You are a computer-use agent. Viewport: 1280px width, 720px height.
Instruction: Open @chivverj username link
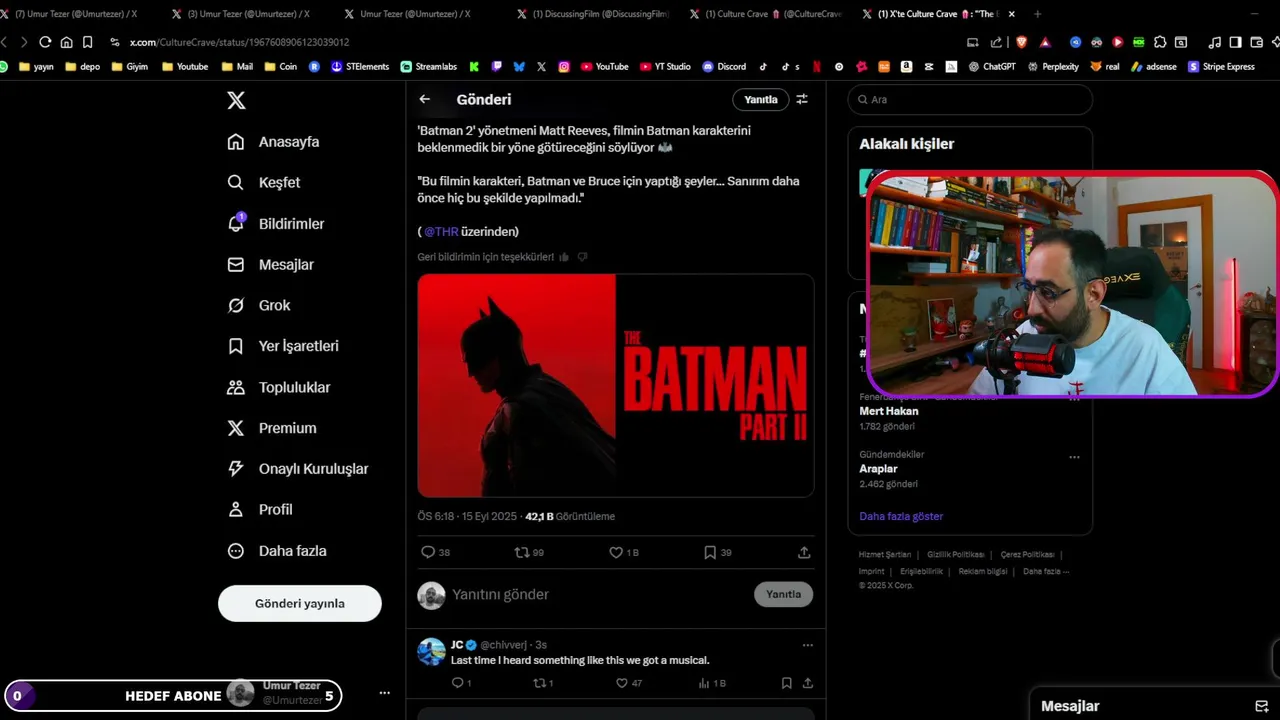tap(505, 645)
